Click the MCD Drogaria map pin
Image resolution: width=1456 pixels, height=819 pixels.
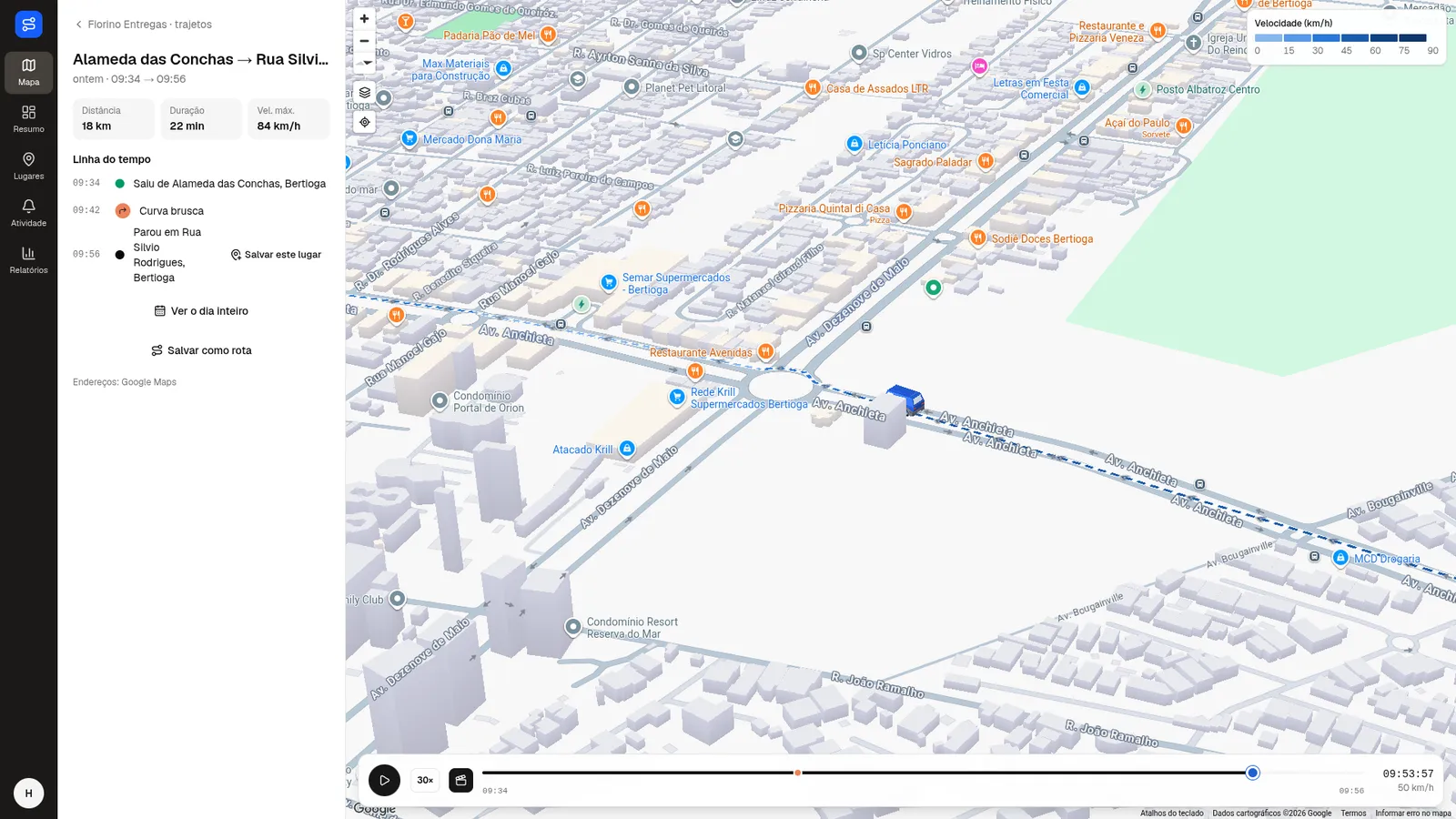[1340, 558]
